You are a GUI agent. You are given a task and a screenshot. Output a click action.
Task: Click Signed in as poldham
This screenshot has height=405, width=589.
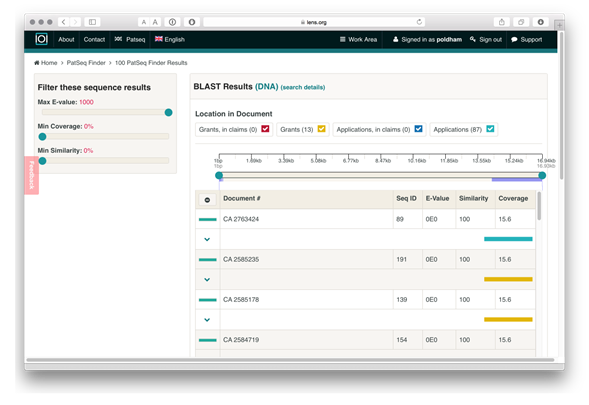click(427, 39)
